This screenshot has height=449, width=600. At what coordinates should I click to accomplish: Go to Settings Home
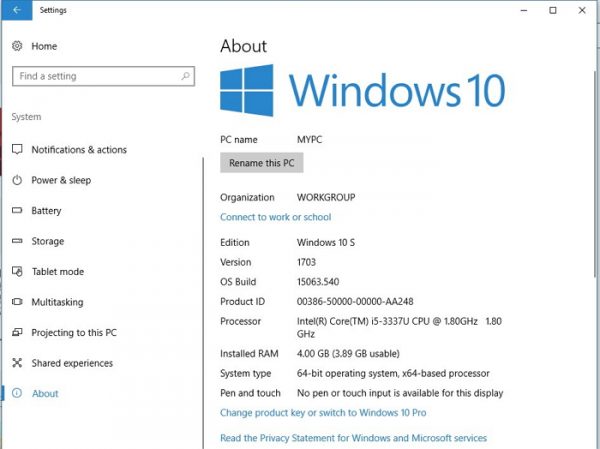click(44, 46)
